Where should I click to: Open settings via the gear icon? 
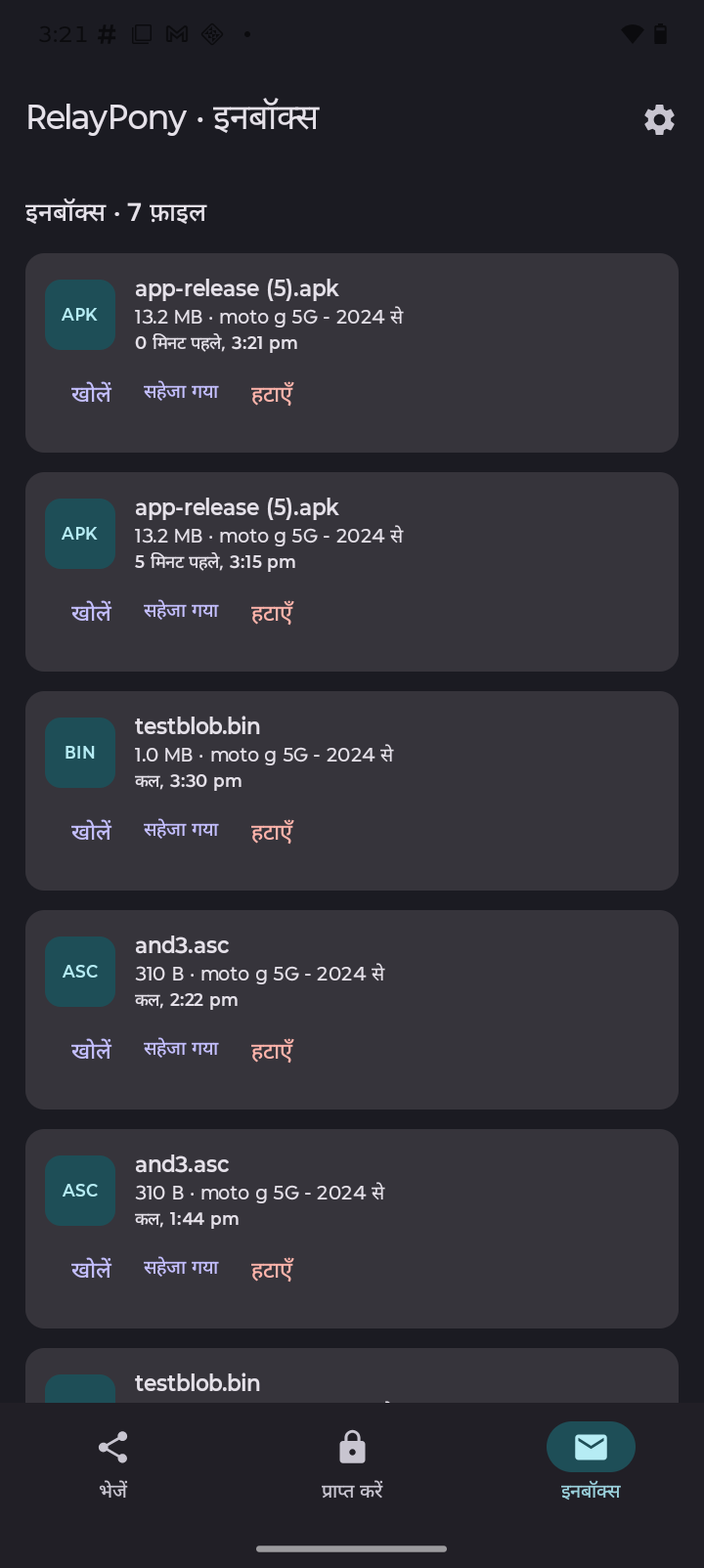click(659, 119)
